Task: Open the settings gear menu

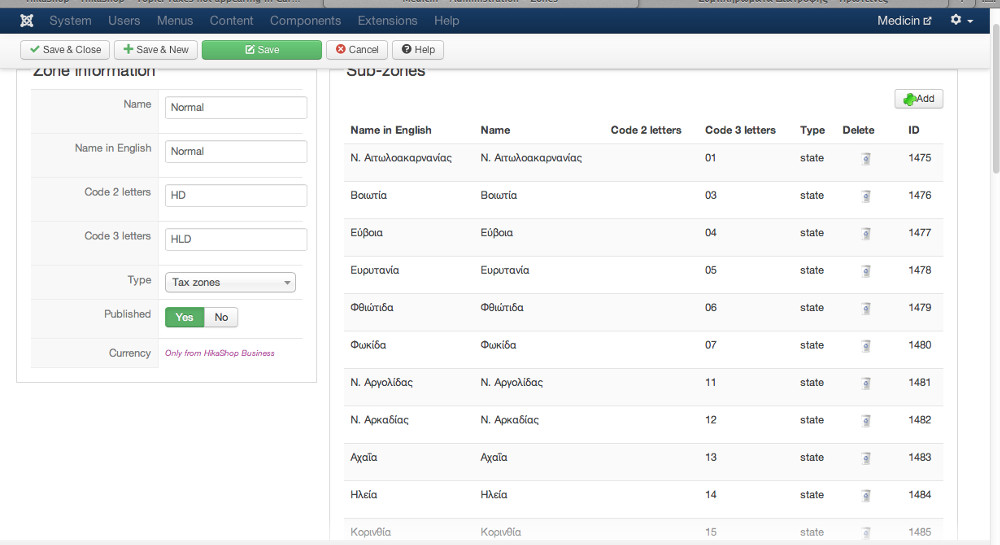Action: [961, 20]
